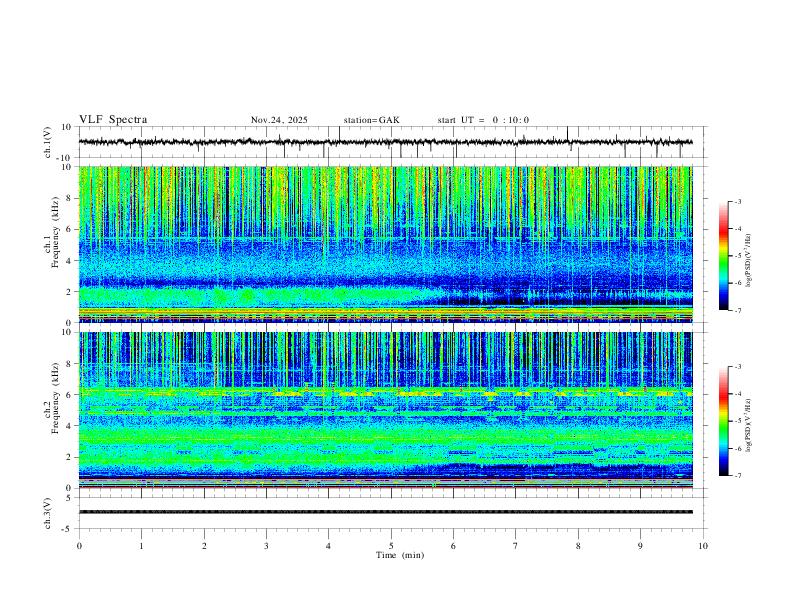The image size is (792, 612).
Task: Click the ch.3 voltage waveform trace
Action: [x=385, y=512]
